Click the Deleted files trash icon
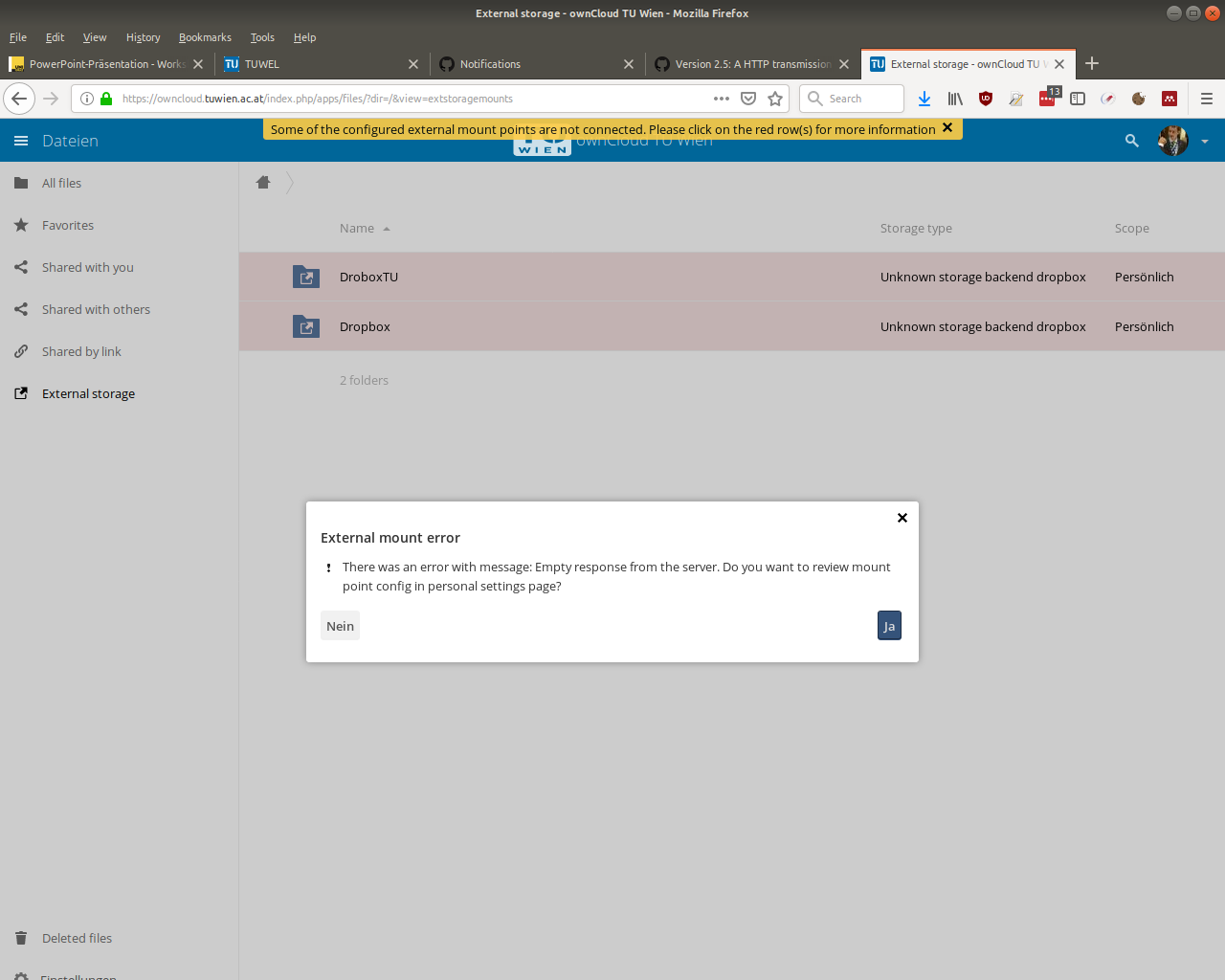Image resolution: width=1225 pixels, height=980 pixels. point(21,938)
